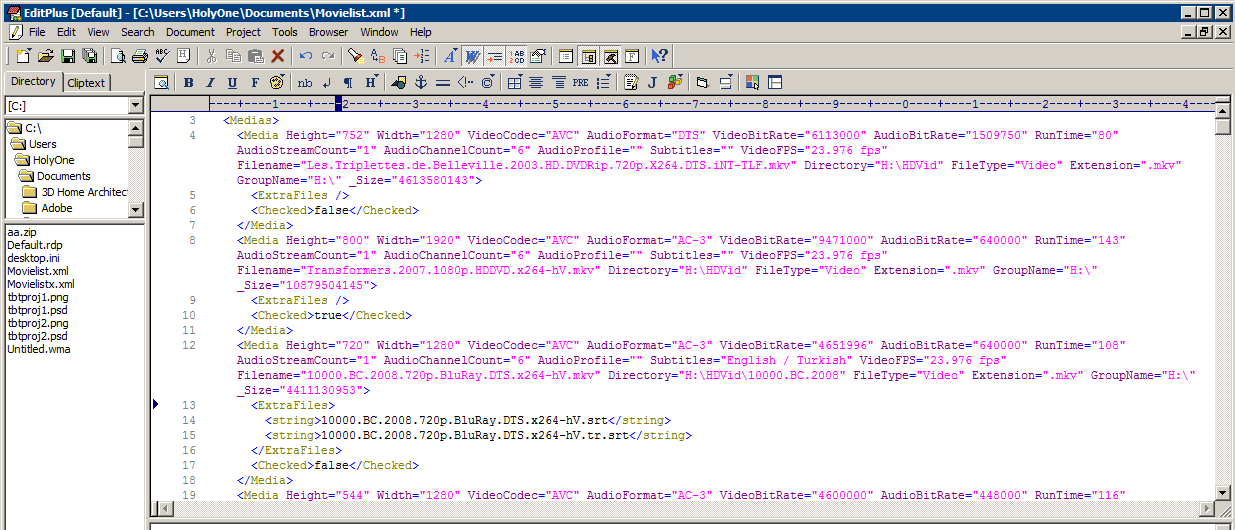
Task: Insert preformatted PRE tag
Action: coord(581,82)
